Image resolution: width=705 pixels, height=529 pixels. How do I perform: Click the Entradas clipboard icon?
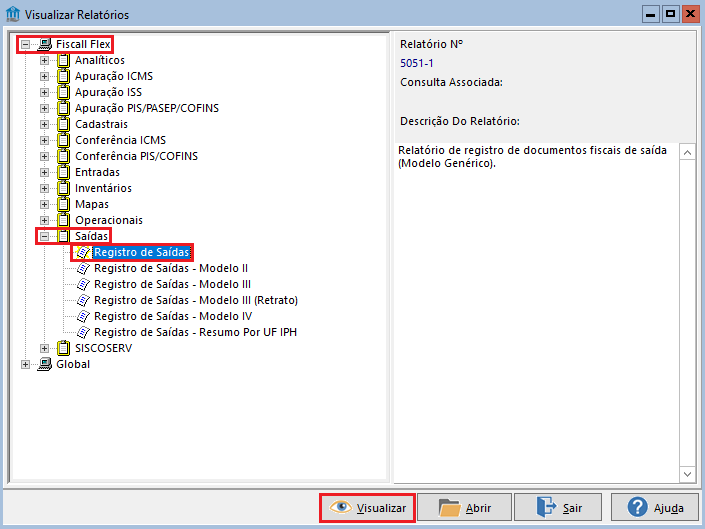point(64,172)
